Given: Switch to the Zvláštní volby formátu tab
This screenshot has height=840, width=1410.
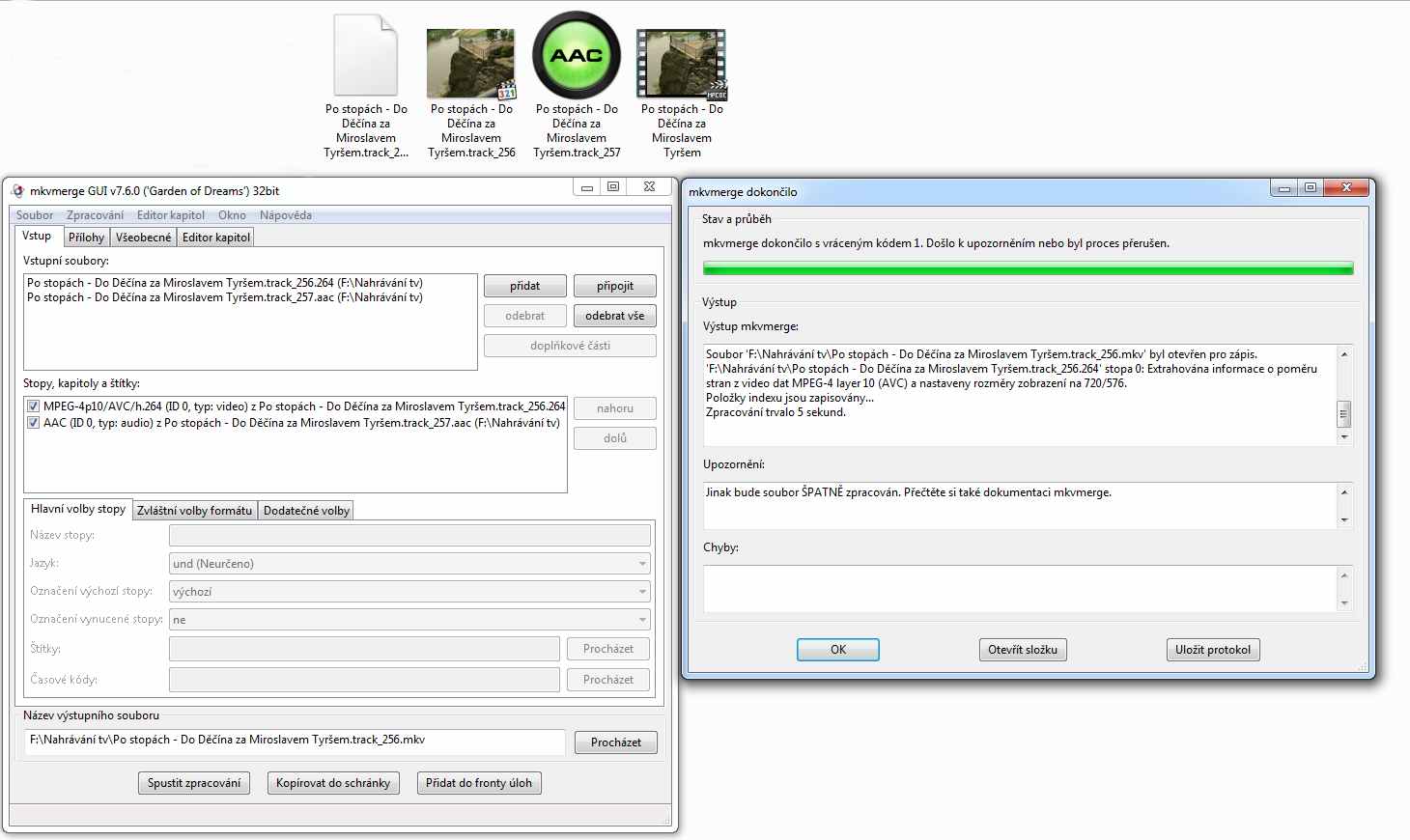Looking at the screenshot, I should click(194, 511).
